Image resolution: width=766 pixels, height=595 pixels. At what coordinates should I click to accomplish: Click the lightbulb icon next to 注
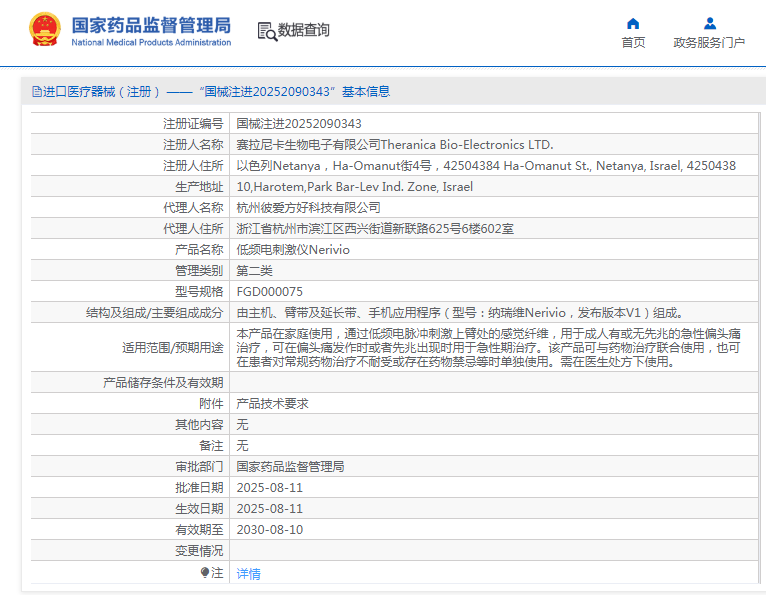pos(205,573)
